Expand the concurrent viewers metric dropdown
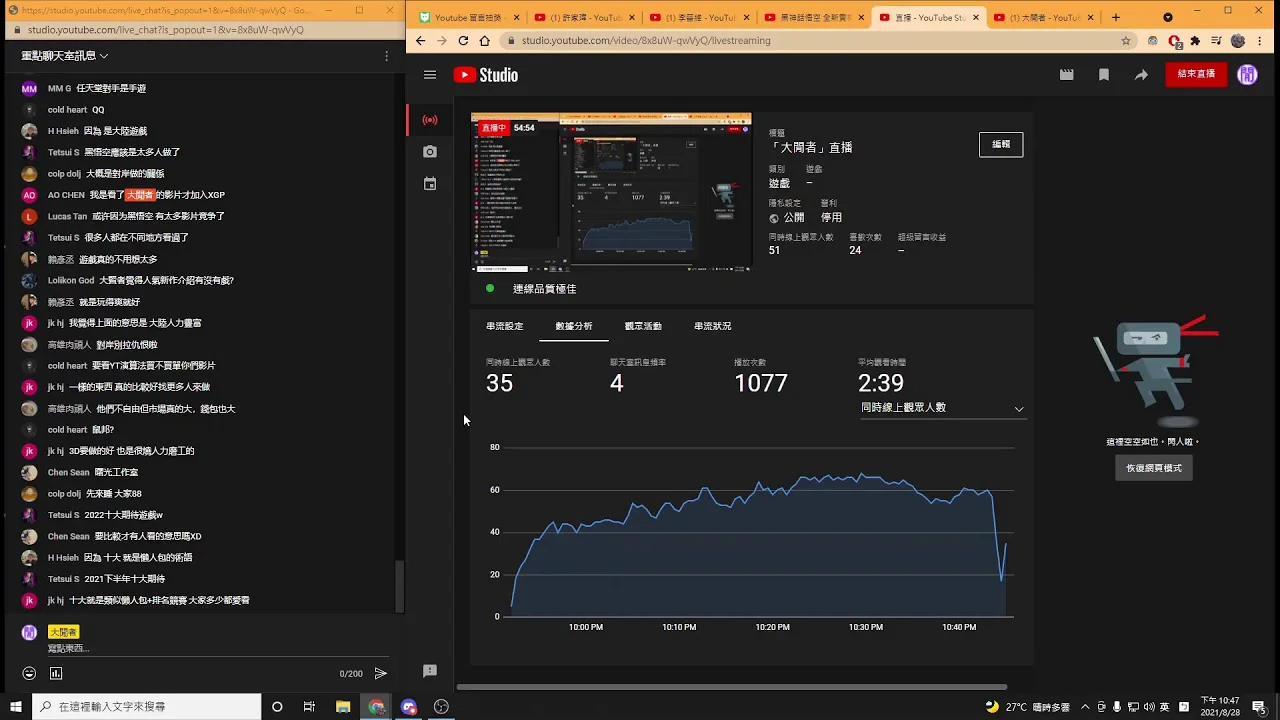1280x720 pixels. tap(1018, 408)
